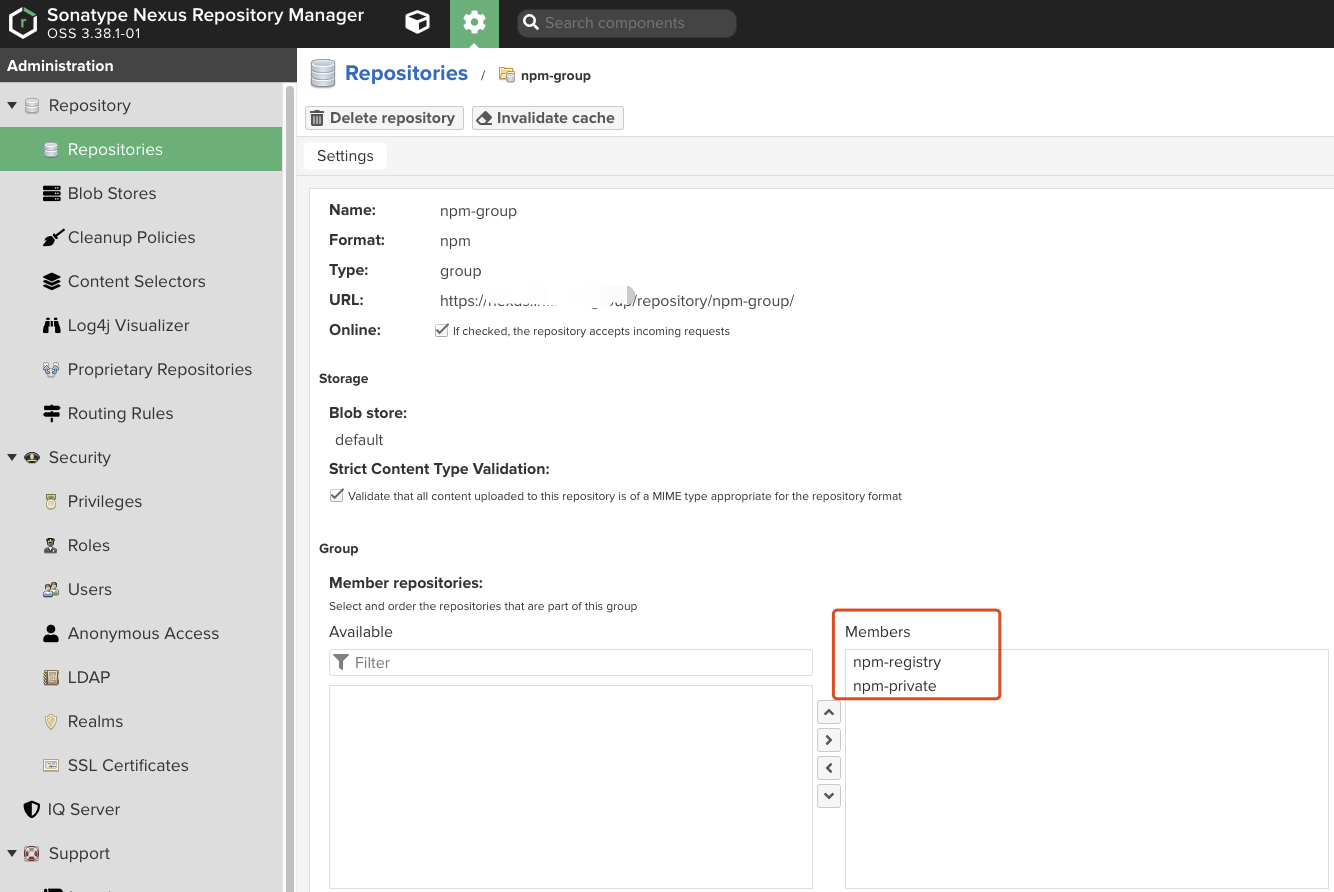Click the Security officer icon
The image size is (1334, 892).
(32, 457)
